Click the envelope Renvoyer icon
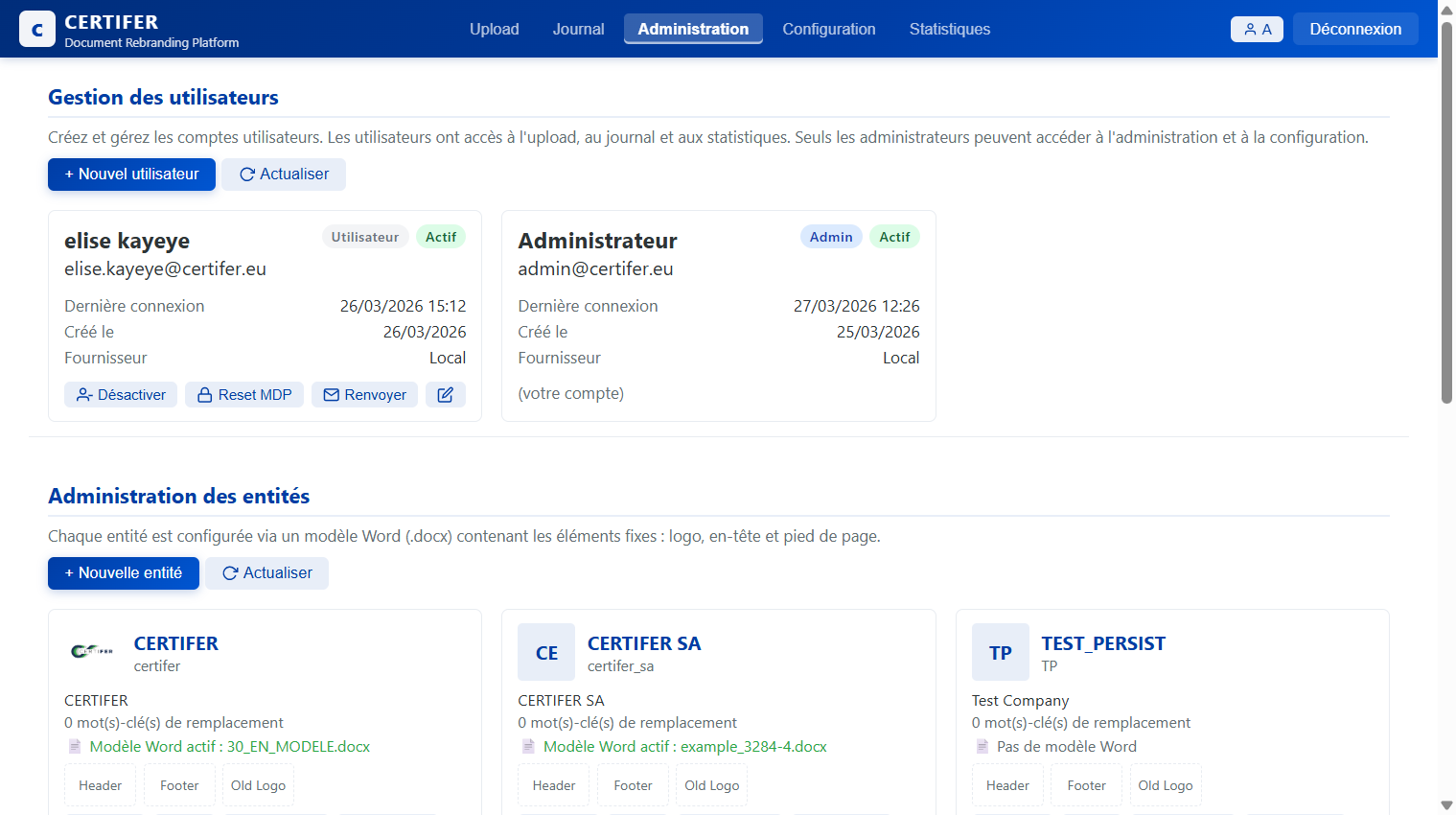Screen dimensions: 1456x815 coord(331,394)
